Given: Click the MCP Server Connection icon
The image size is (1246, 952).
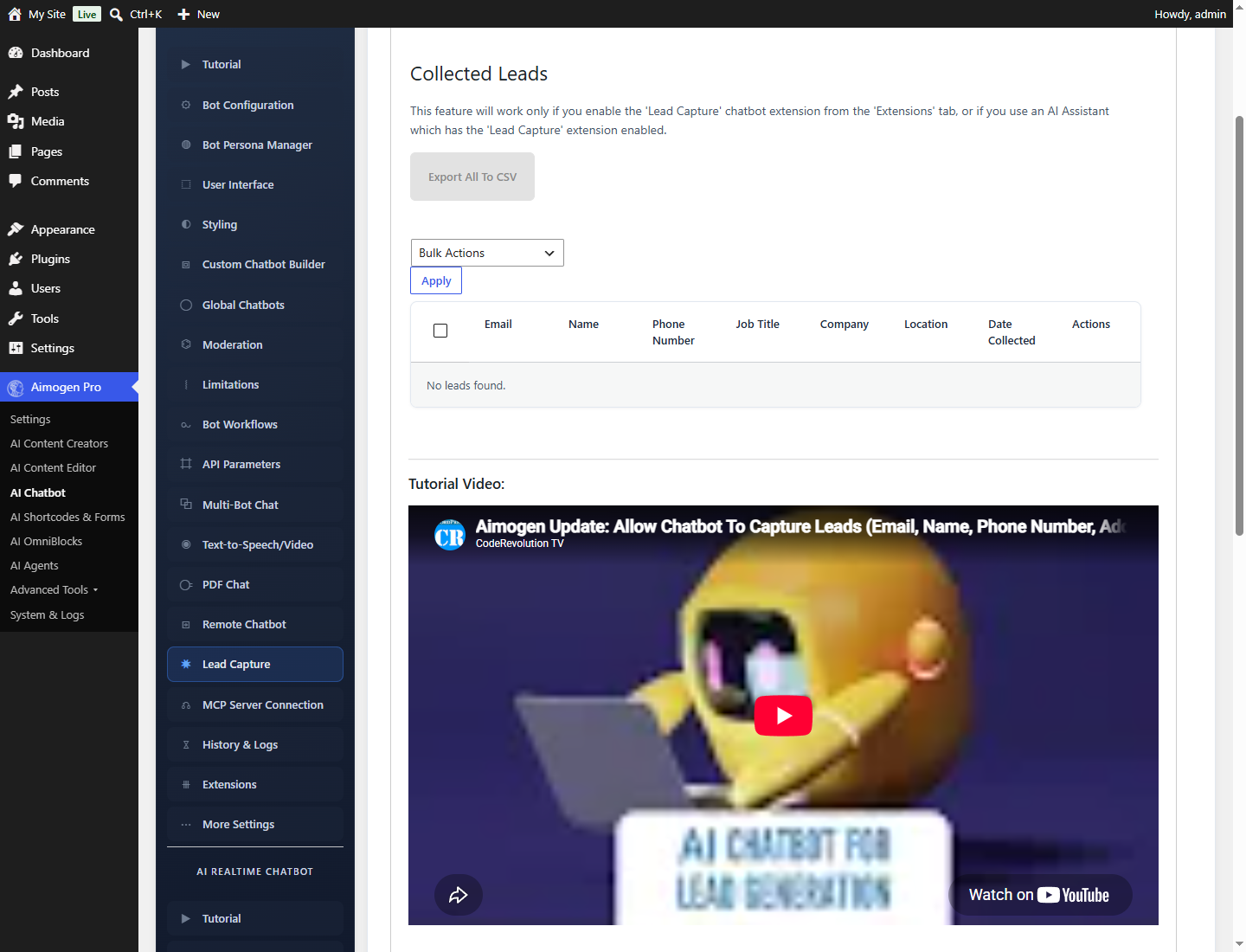Looking at the screenshot, I should [186, 705].
